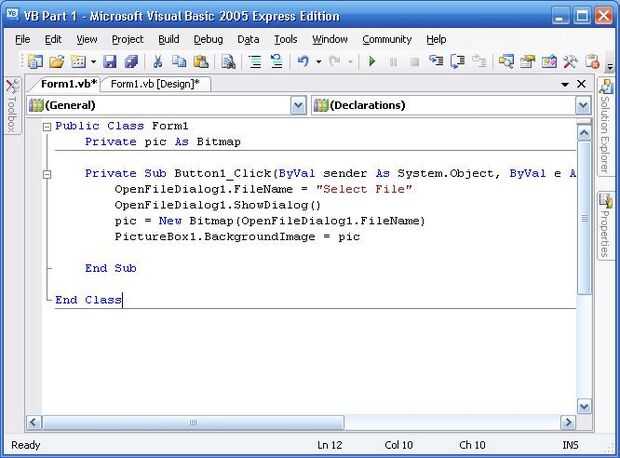Expand the Properties side tab

[x=605, y=225]
